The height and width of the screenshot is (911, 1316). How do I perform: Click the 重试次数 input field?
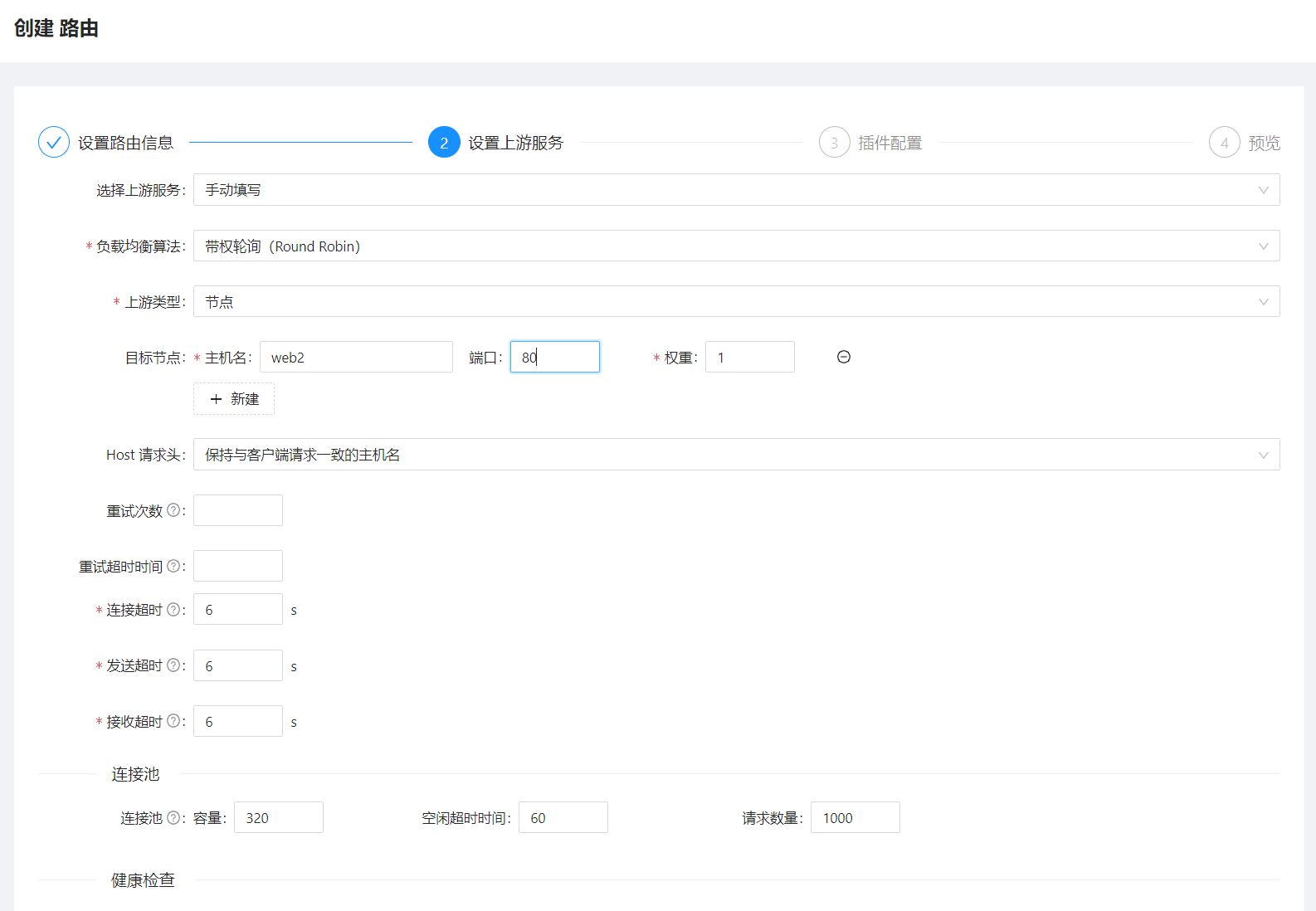[238, 510]
